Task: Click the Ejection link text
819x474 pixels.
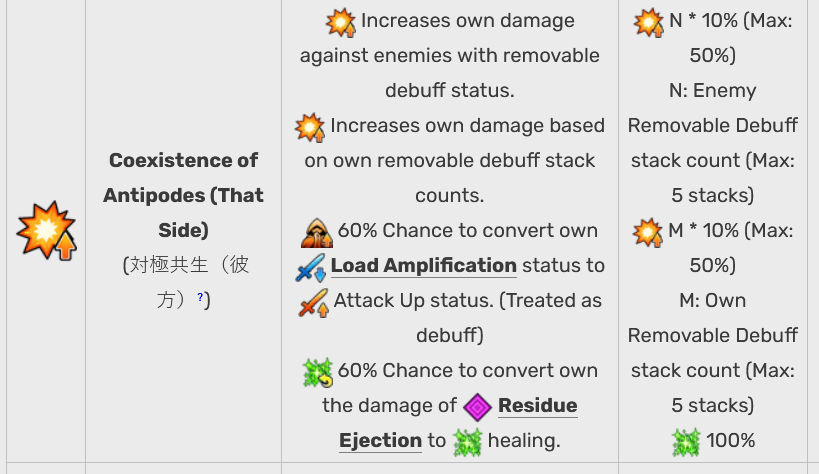Action: [380, 441]
